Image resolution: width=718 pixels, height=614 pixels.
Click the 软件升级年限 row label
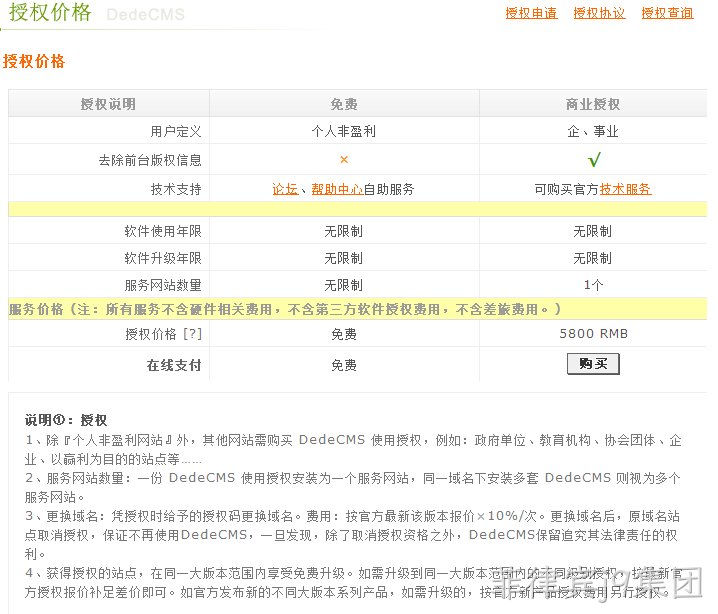pyautogui.click(x=163, y=258)
